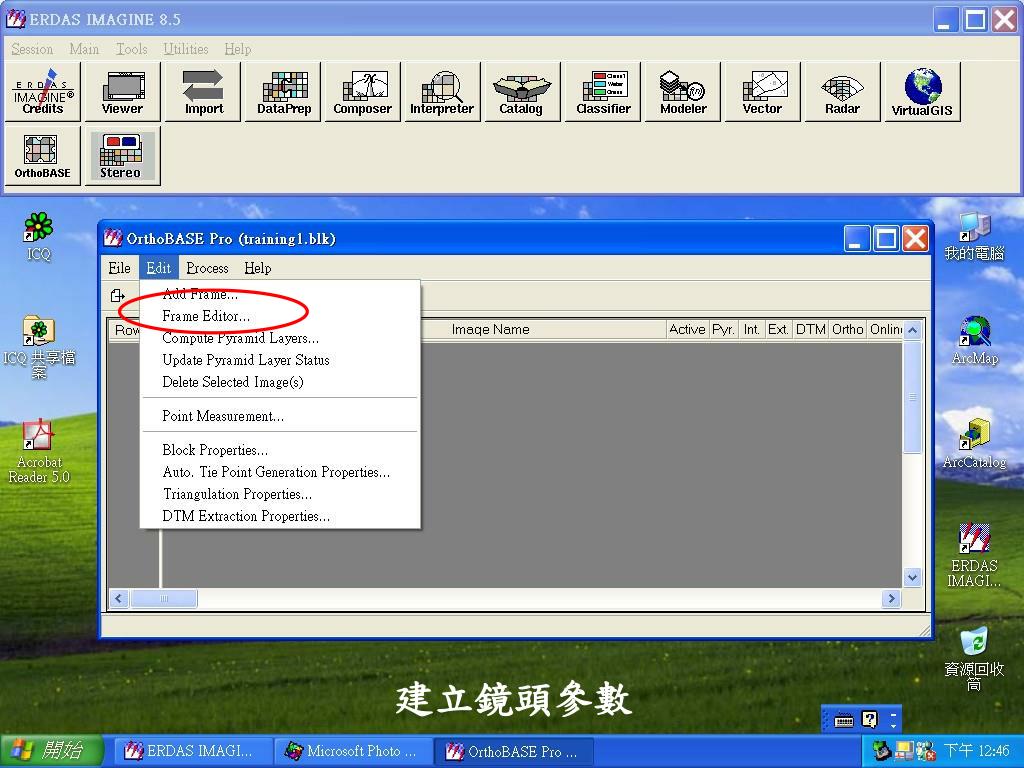Viewport: 1024px width, 768px height.
Task: Open the Session menu in ERDAS IMAGINE
Action: tap(32, 49)
